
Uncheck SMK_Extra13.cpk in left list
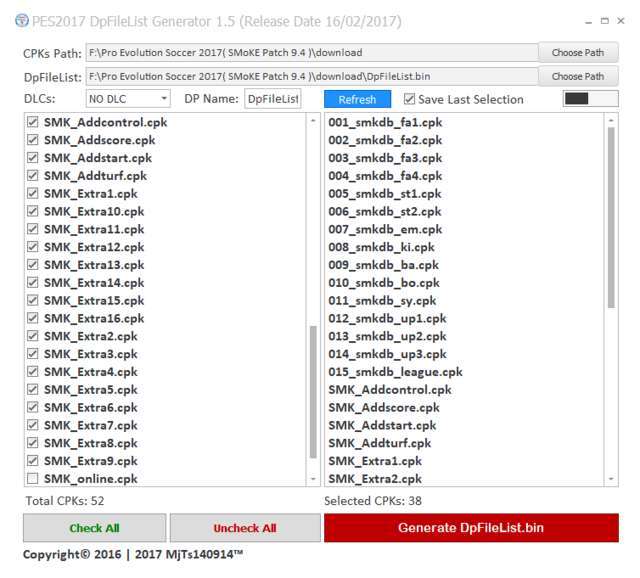click(x=33, y=265)
